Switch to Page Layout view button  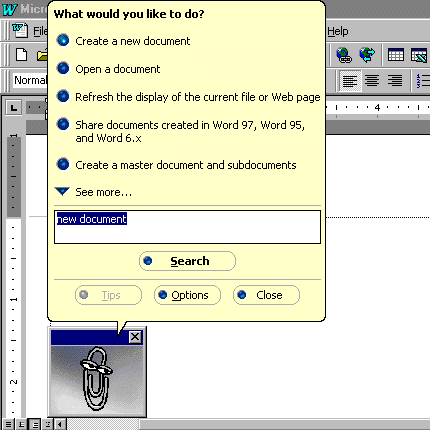click(35, 425)
